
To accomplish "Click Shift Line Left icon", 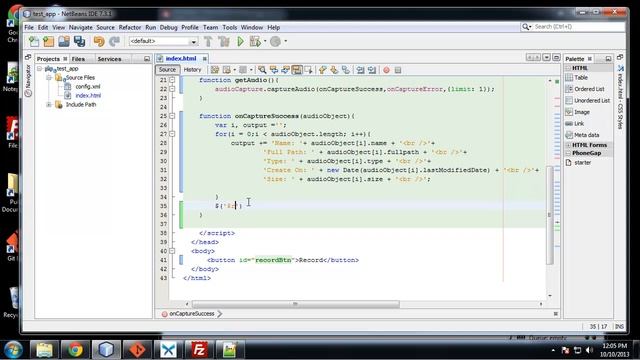I will [x=360, y=70].
